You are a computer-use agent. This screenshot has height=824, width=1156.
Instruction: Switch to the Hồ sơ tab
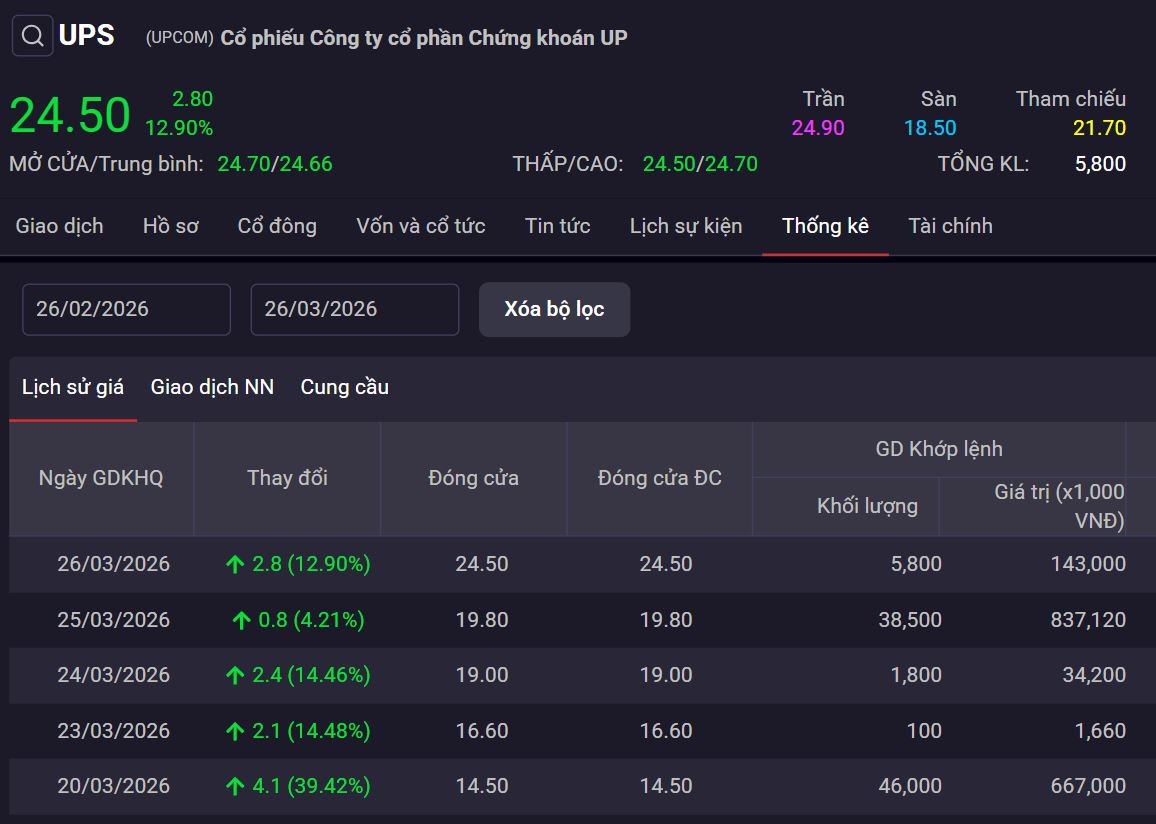(170, 226)
